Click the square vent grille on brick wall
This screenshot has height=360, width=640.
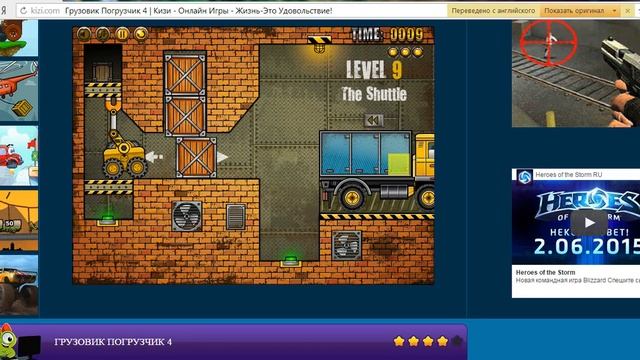tap(236, 217)
